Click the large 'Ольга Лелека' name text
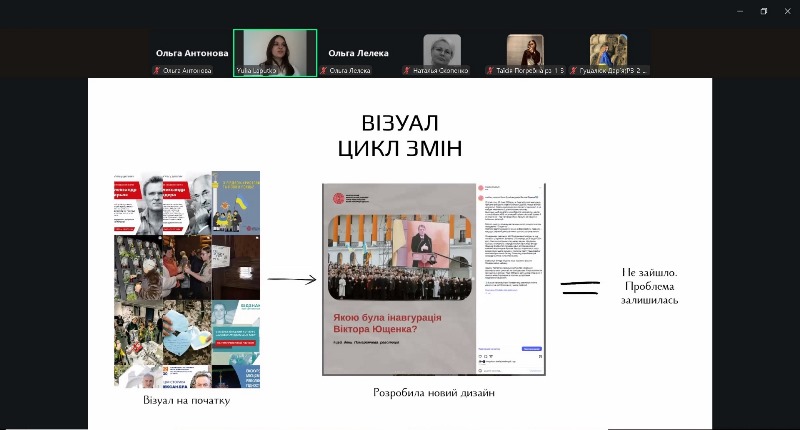This screenshot has width=800, height=430. (359, 53)
